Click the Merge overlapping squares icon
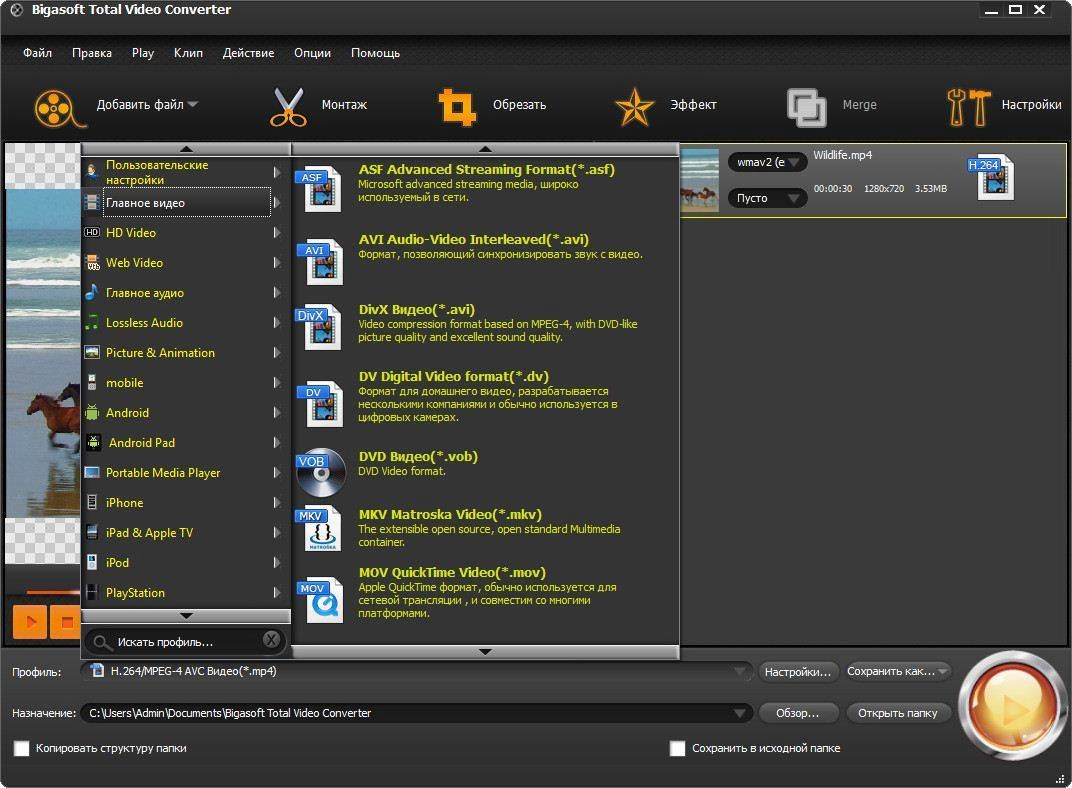The image size is (1072, 788). pos(807,107)
